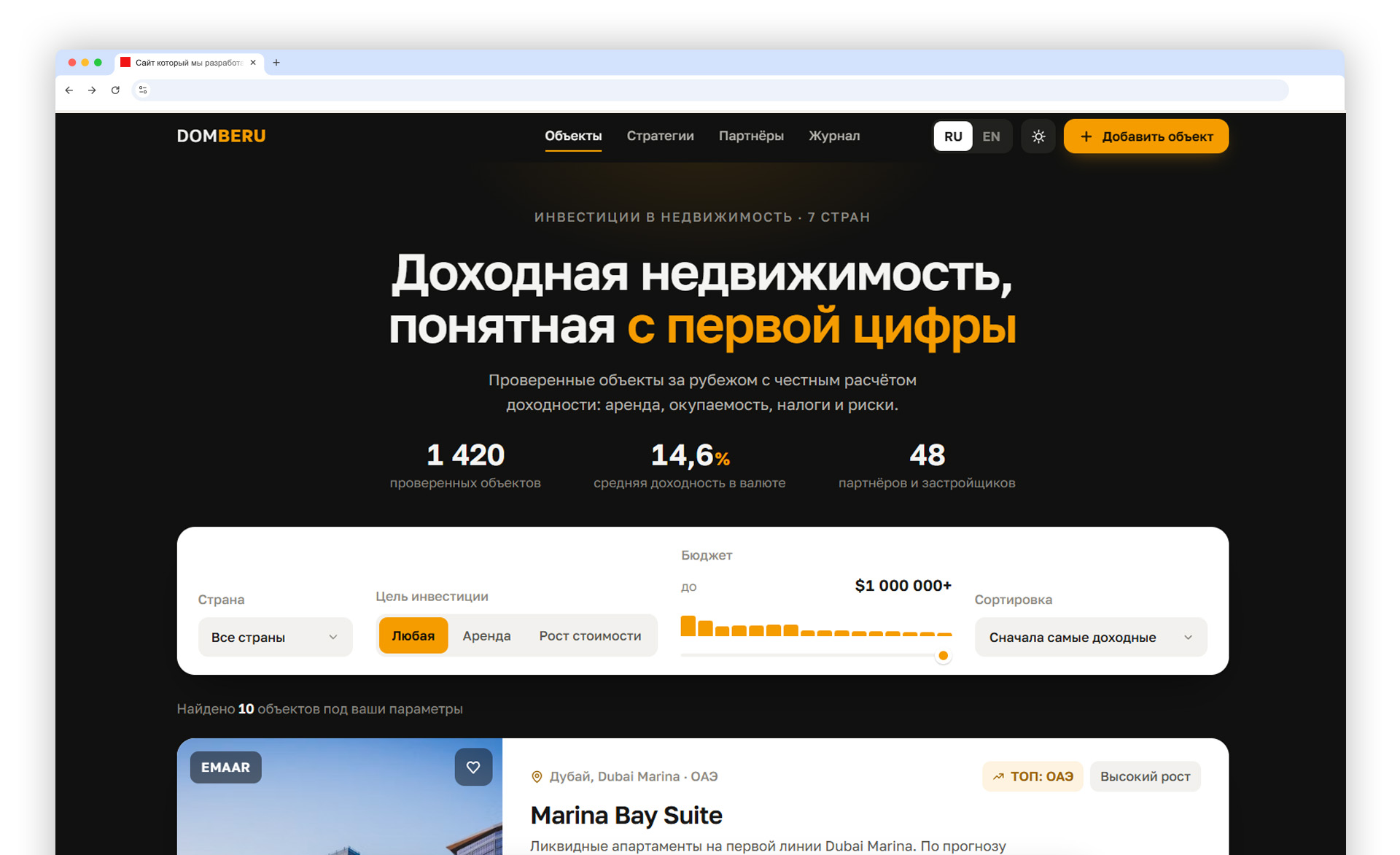This screenshot has width=1400, height=855.
Task: Select Аренда investment goal
Action: tap(486, 635)
